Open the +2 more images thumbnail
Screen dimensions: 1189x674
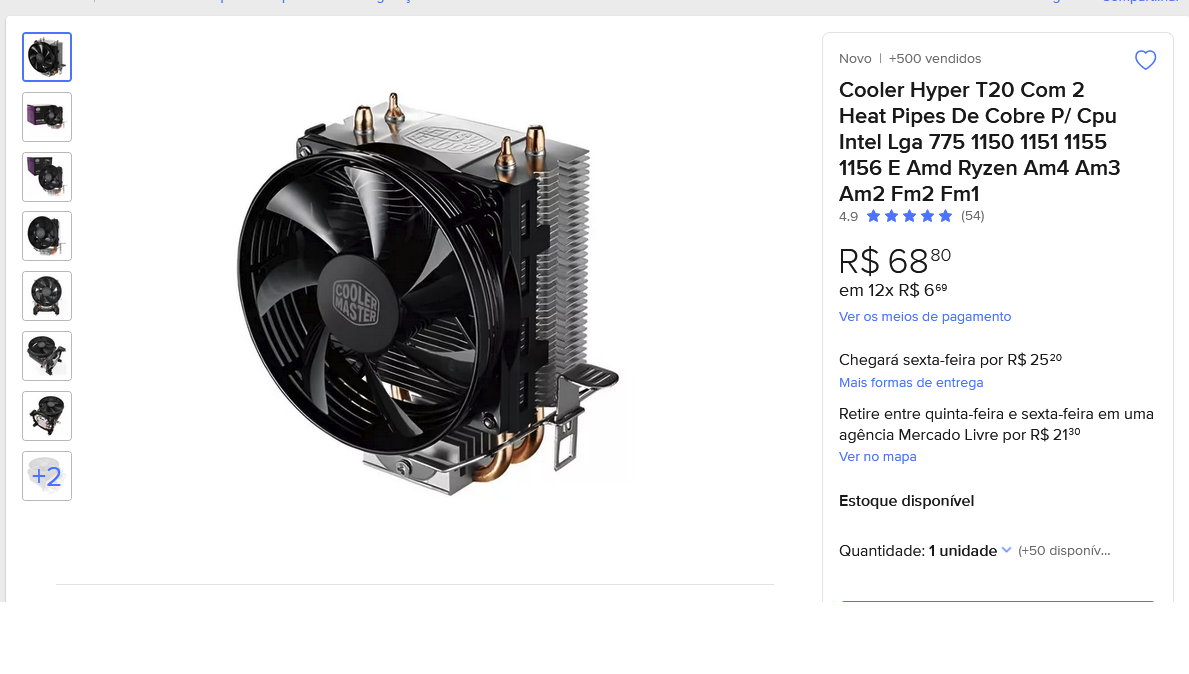point(47,476)
